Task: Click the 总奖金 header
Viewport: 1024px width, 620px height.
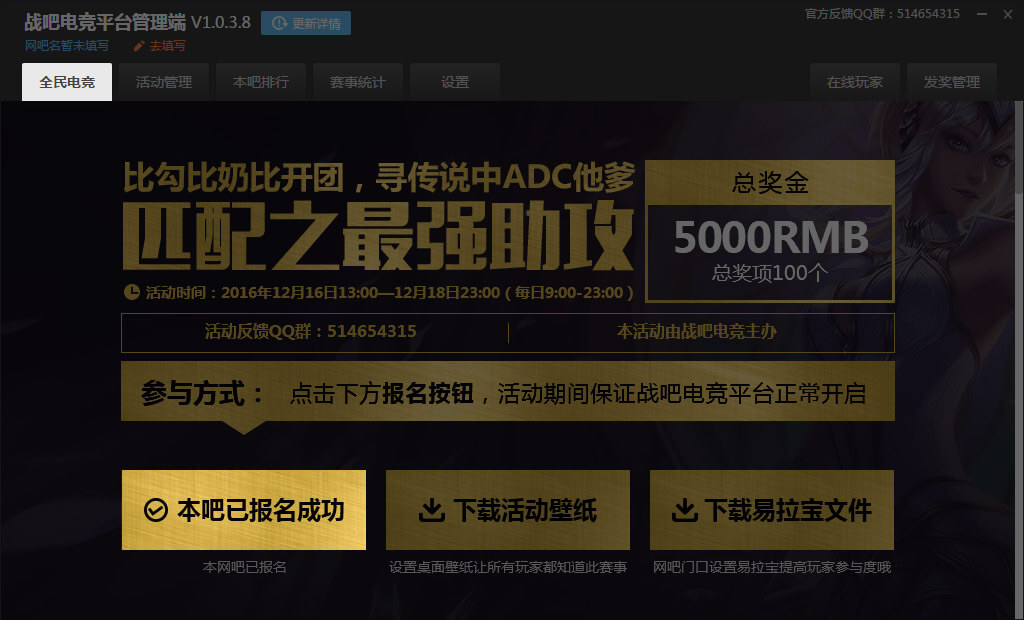Action: point(770,182)
